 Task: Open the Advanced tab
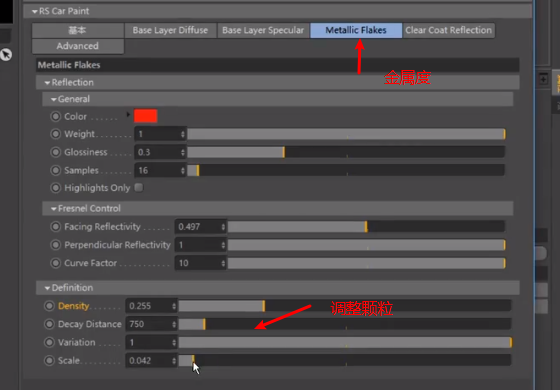pyautogui.click(x=78, y=46)
